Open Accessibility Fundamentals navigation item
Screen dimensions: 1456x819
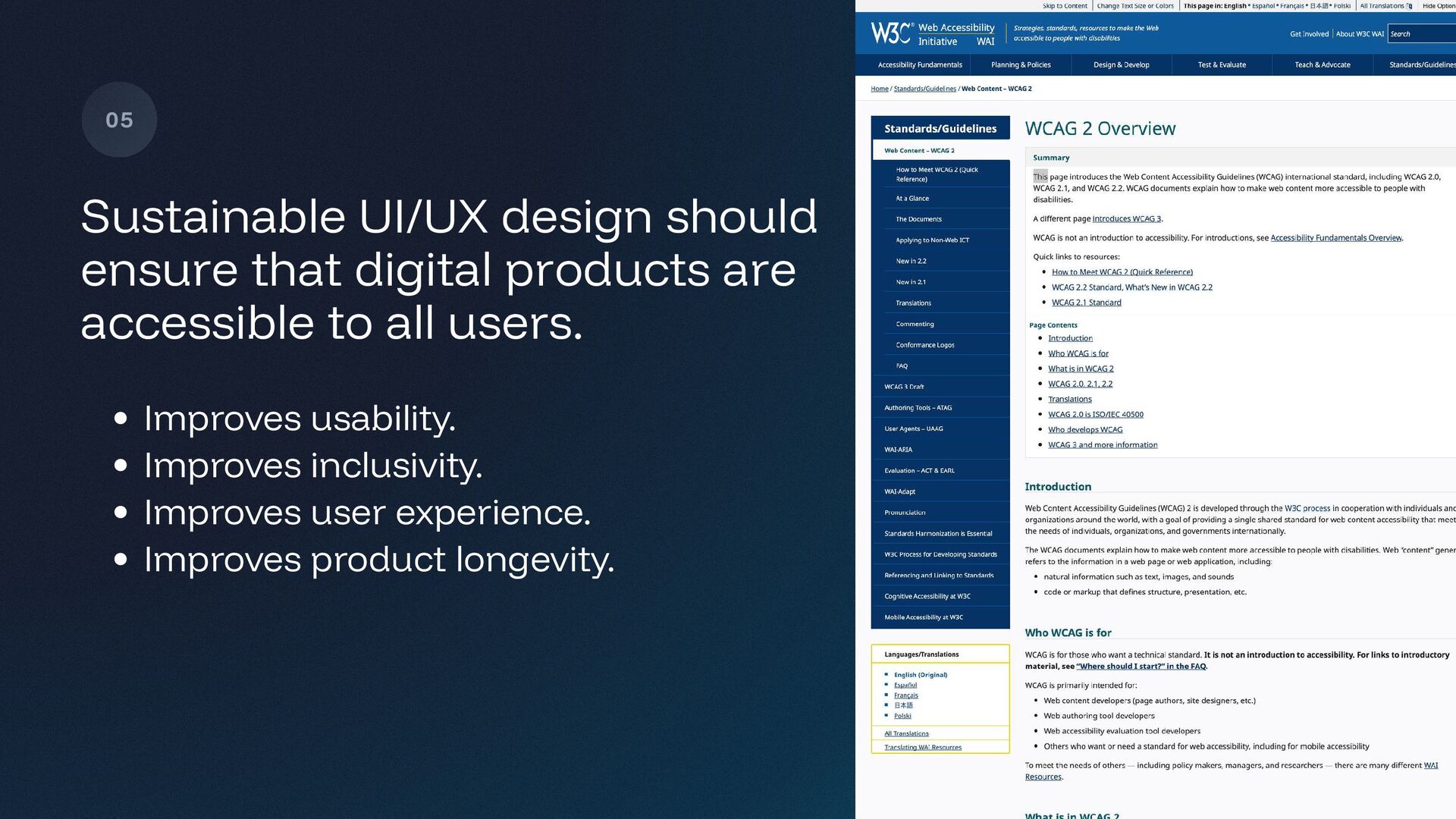(x=919, y=65)
